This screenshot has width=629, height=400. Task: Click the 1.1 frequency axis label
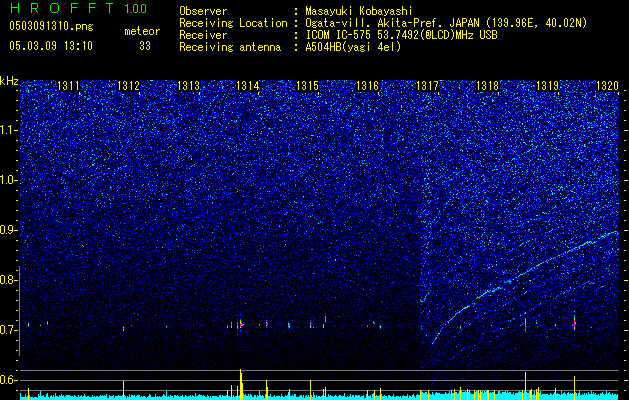click(8, 130)
